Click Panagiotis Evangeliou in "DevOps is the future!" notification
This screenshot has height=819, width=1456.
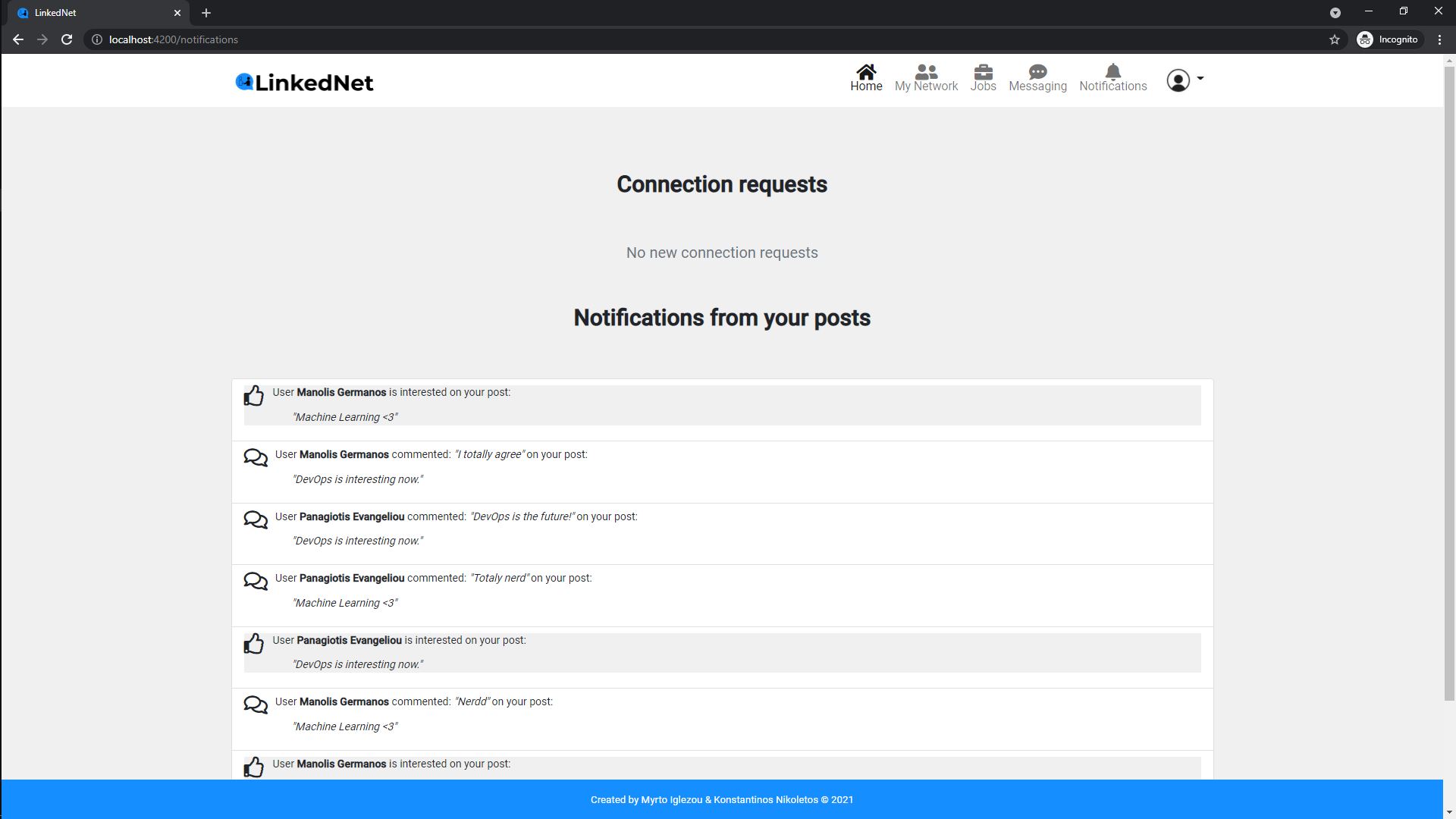coord(351,516)
